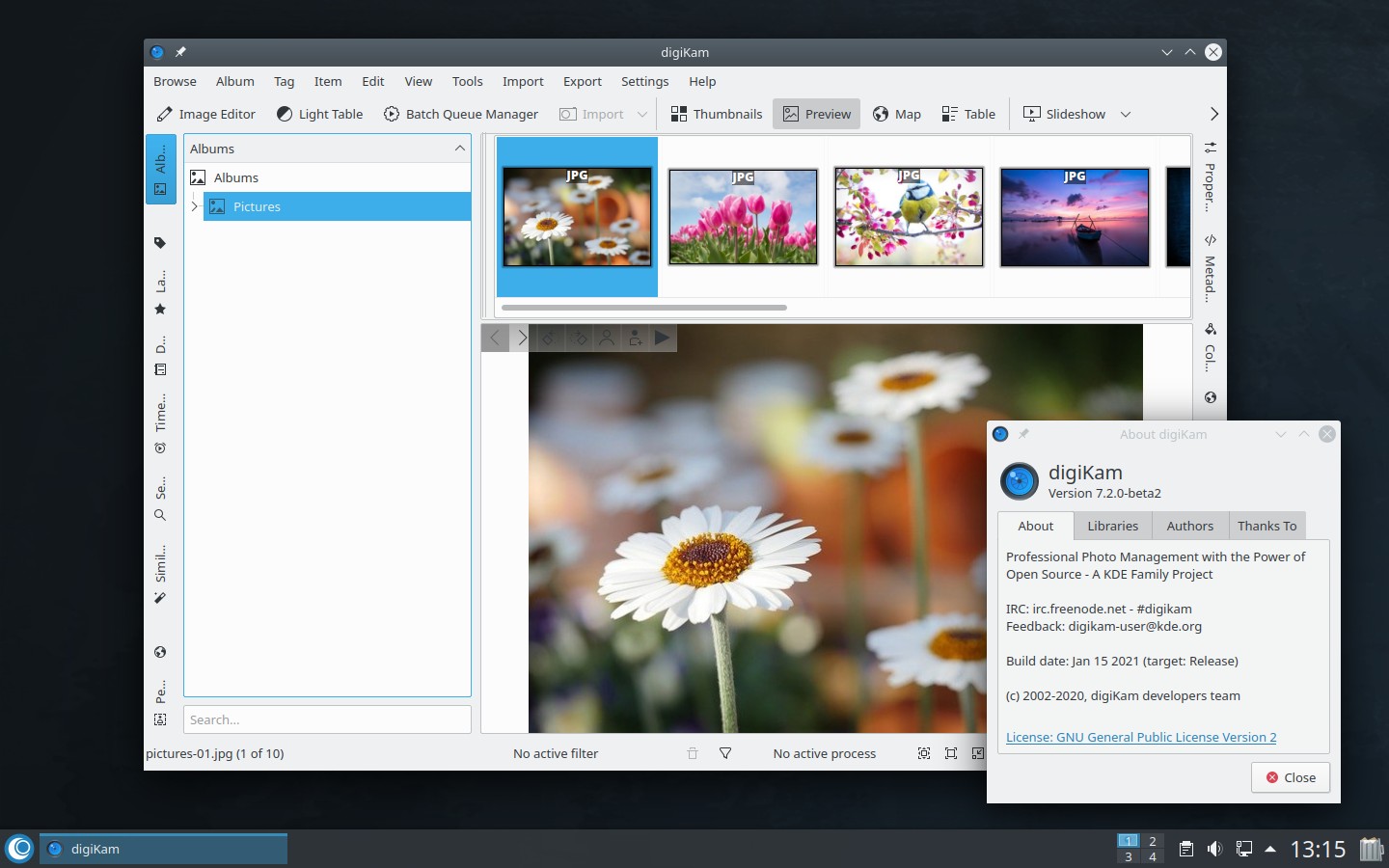Switch to the Libraries tab
The height and width of the screenshot is (868, 1389).
(1112, 526)
